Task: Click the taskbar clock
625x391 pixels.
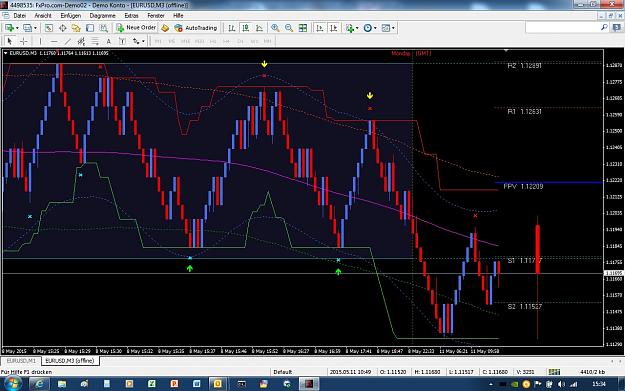Action: [x=599, y=384]
